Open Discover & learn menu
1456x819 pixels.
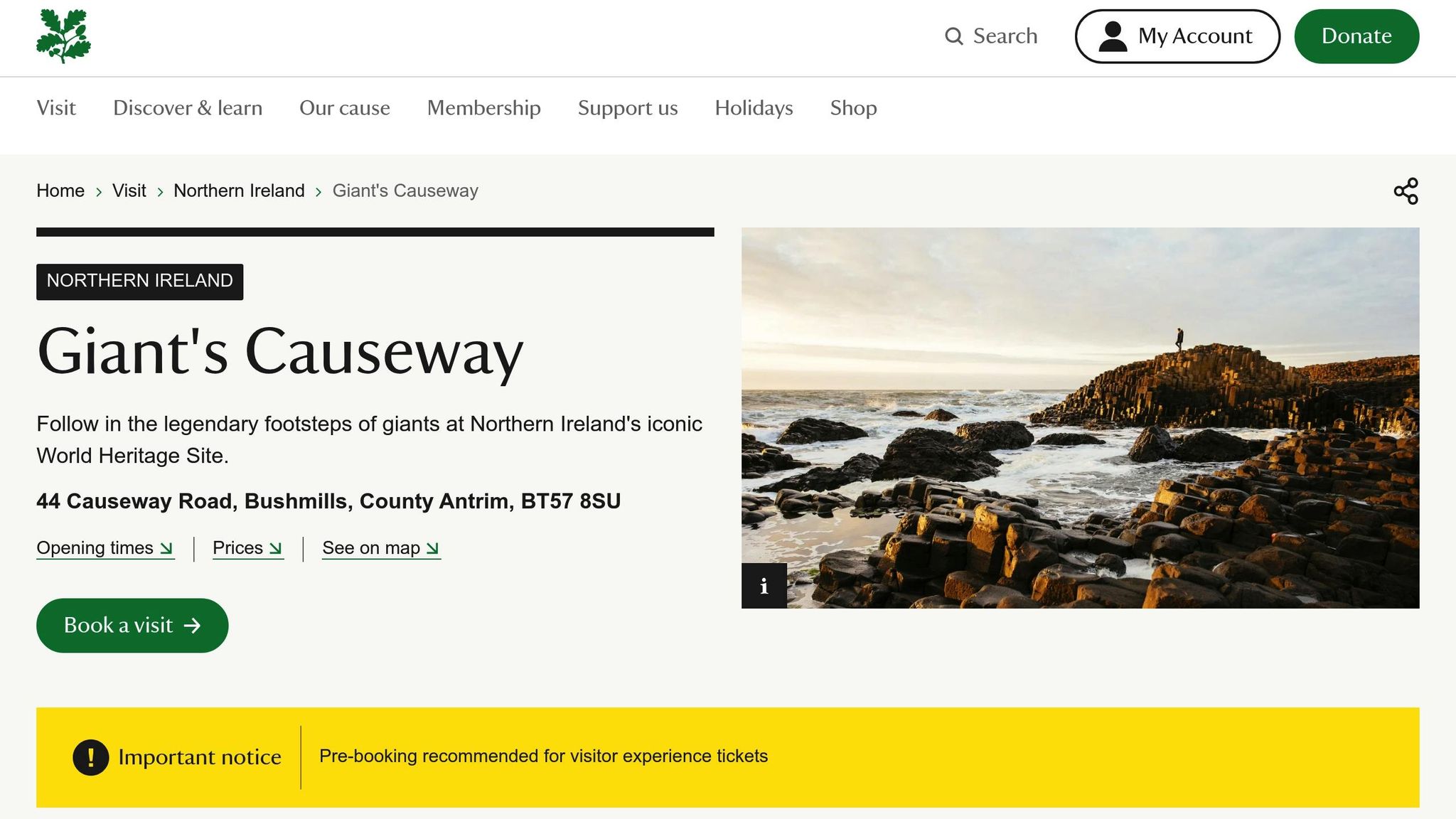click(x=188, y=108)
